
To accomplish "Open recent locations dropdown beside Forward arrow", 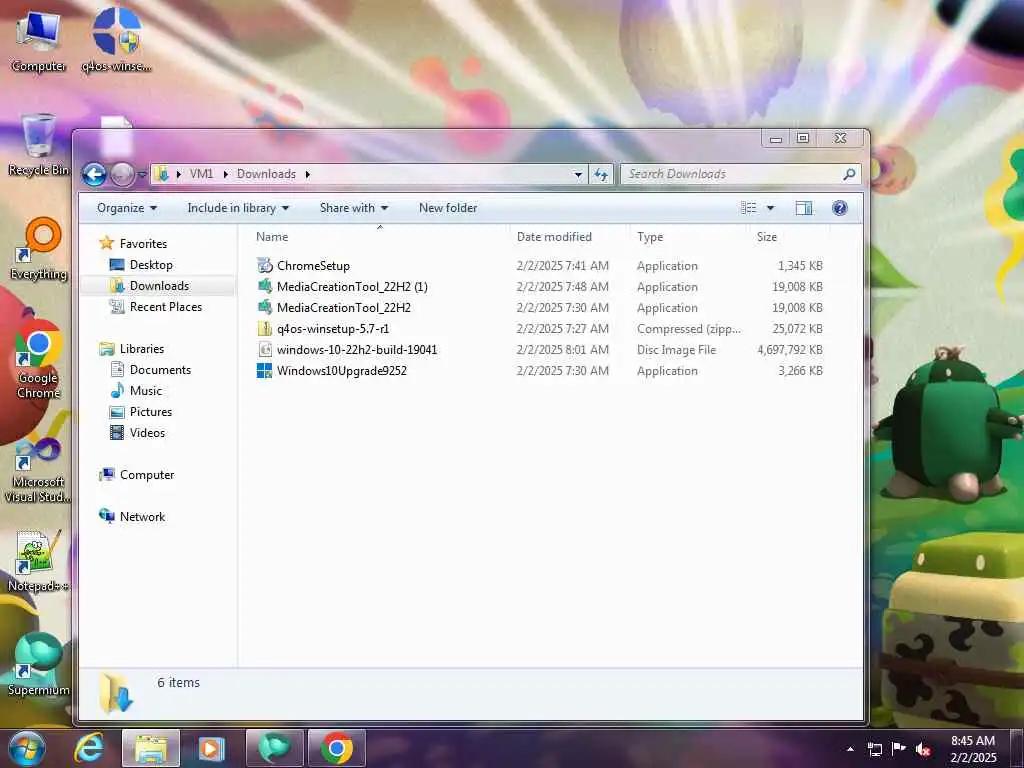I will tap(142, 175).
